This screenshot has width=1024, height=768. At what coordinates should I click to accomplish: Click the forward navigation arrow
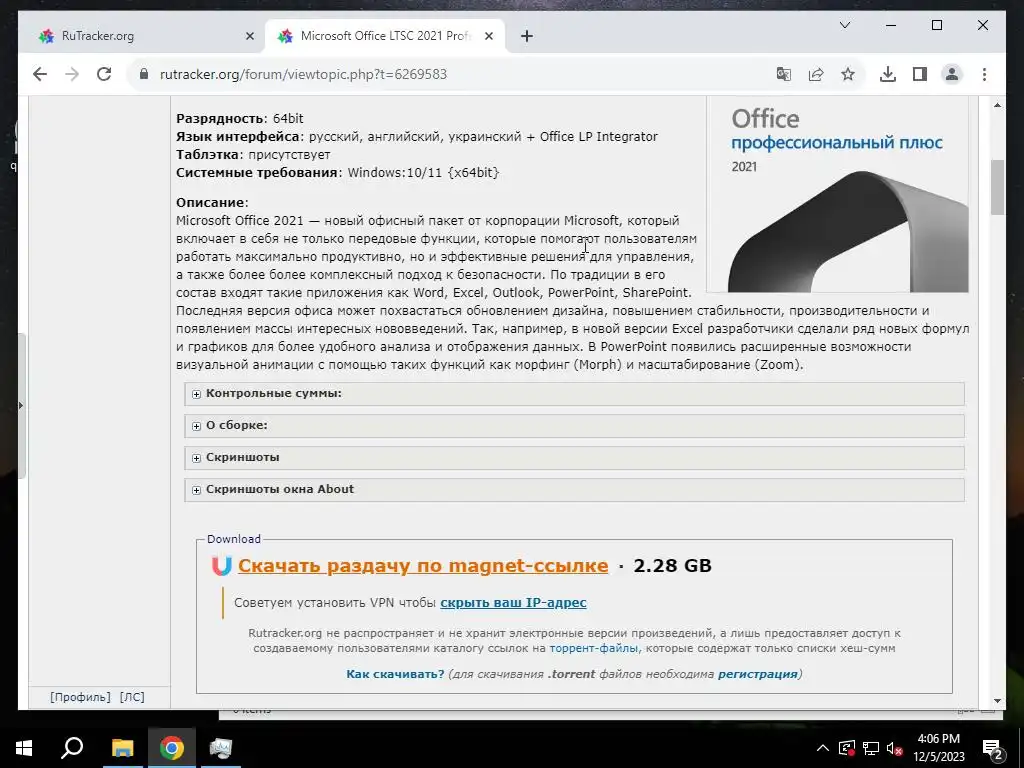(72, 74)
